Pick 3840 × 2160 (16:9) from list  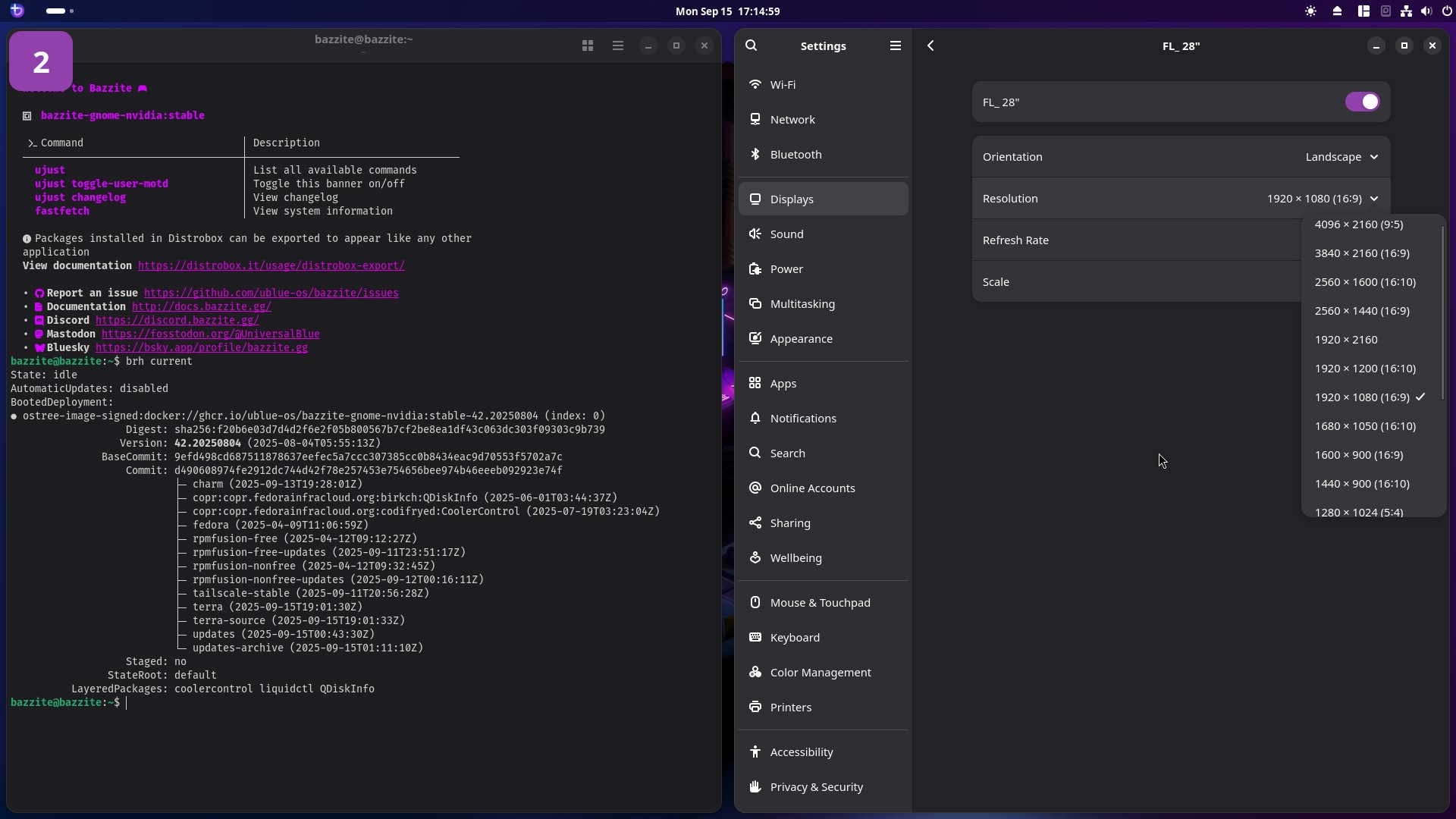[1362, 253]
